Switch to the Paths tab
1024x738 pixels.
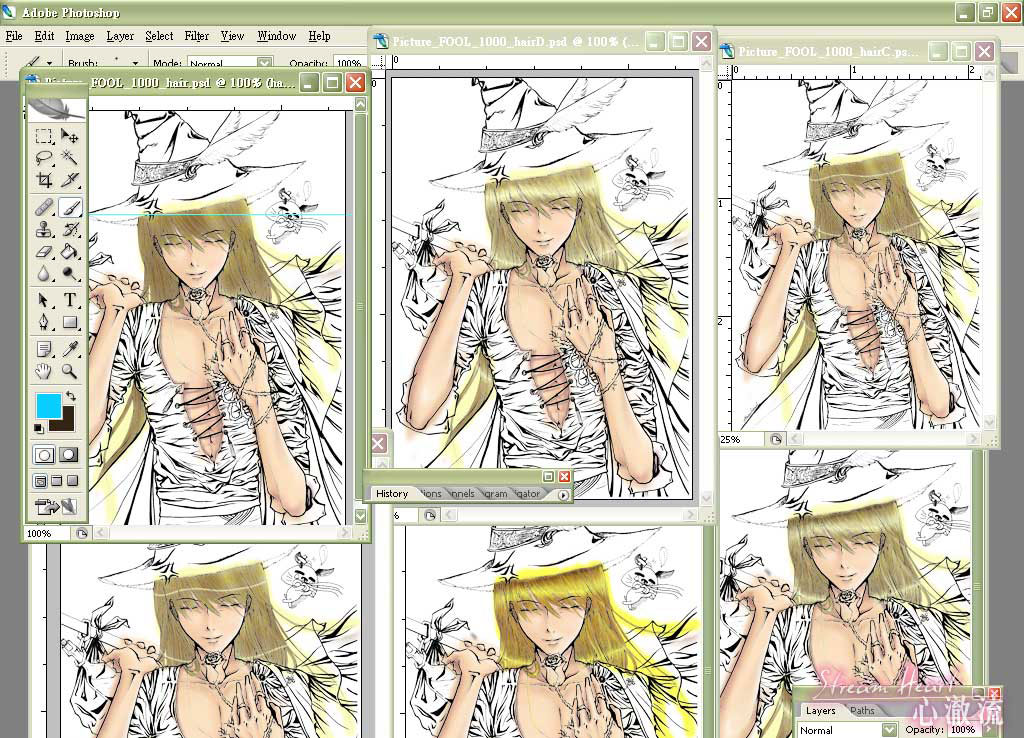point(862,711)
